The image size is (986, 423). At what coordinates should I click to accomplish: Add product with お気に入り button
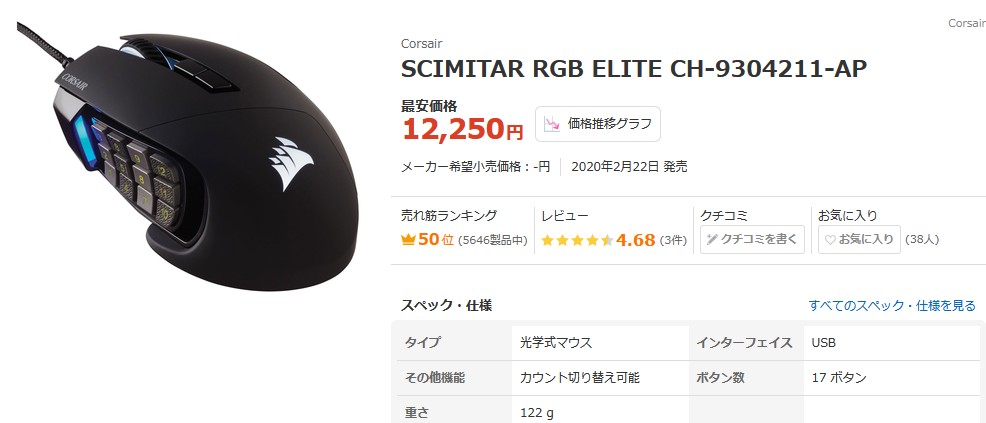(859, 239)
